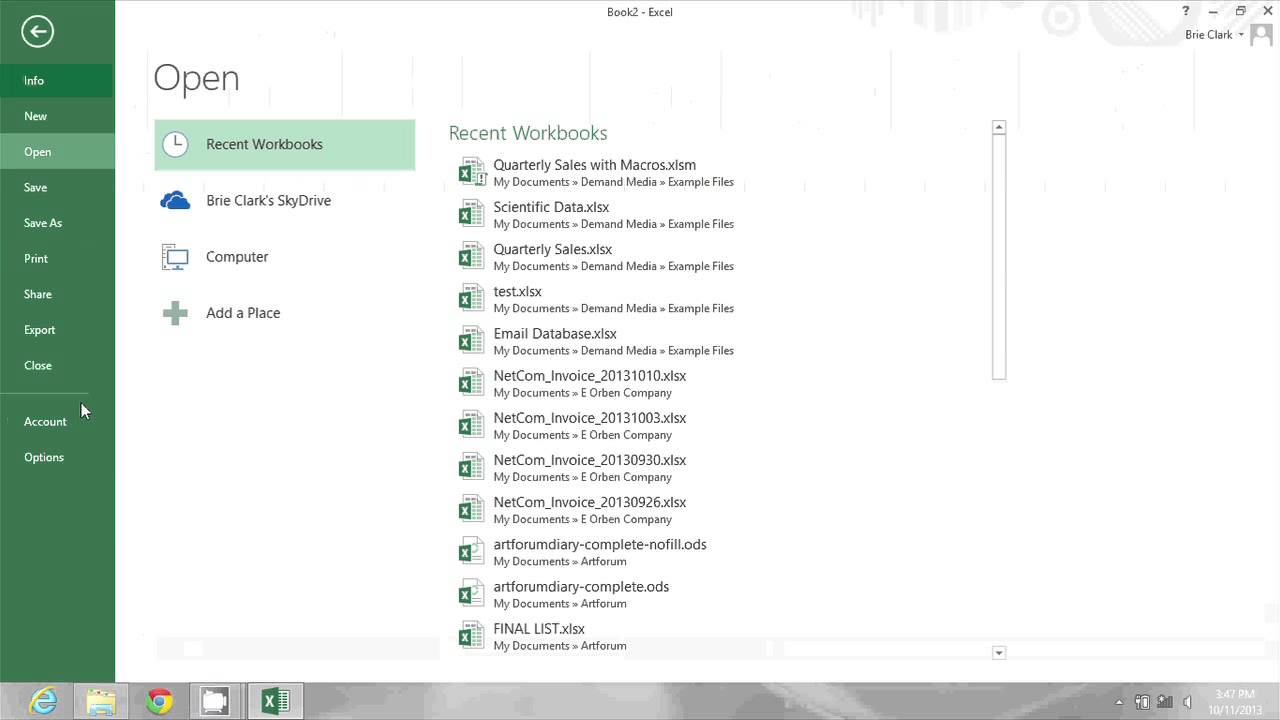Click the icon beside artforumdiary-complete-nofill.ods

(x=471, y=551)
